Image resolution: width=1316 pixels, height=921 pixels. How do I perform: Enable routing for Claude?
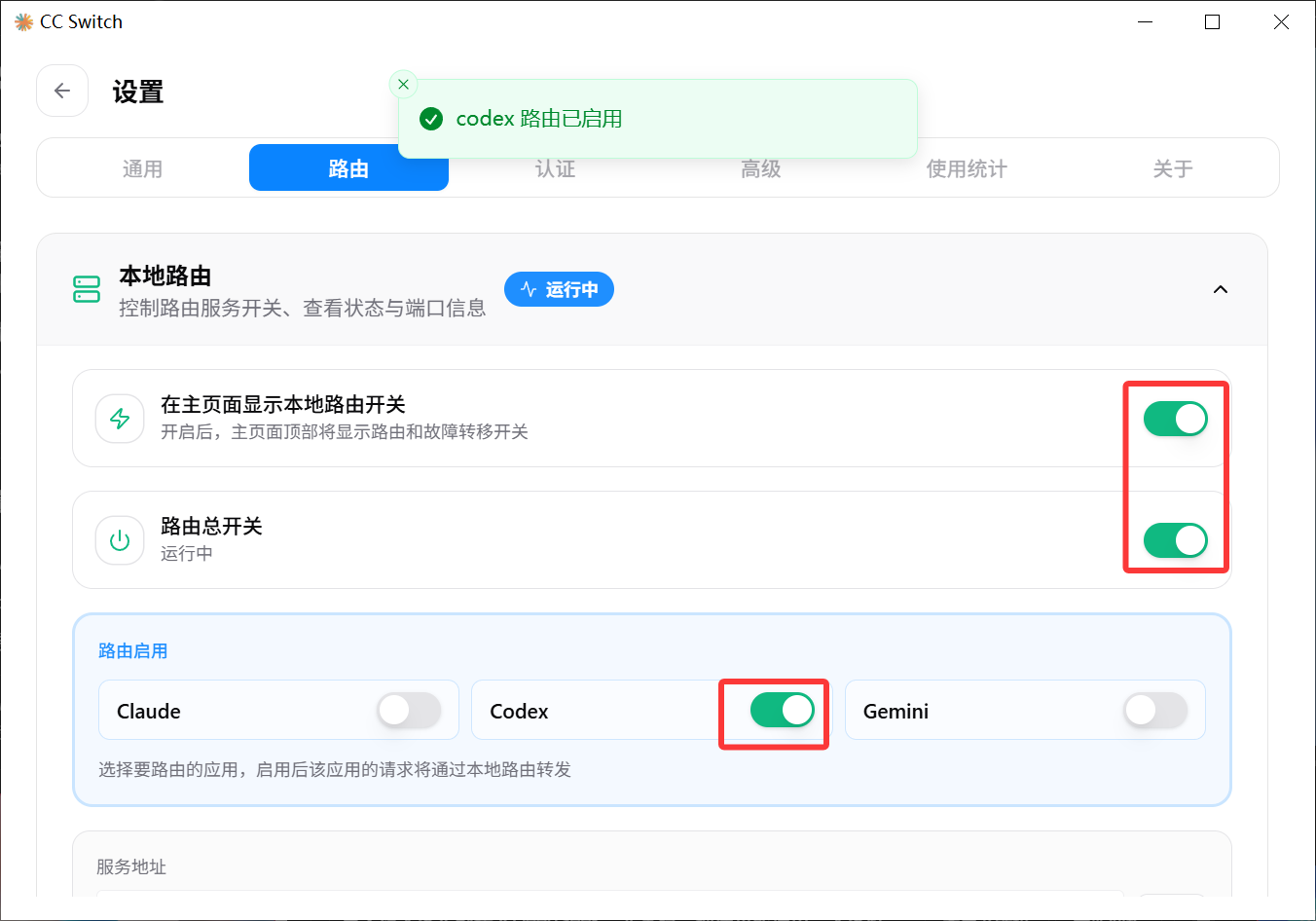coord(410,711)
